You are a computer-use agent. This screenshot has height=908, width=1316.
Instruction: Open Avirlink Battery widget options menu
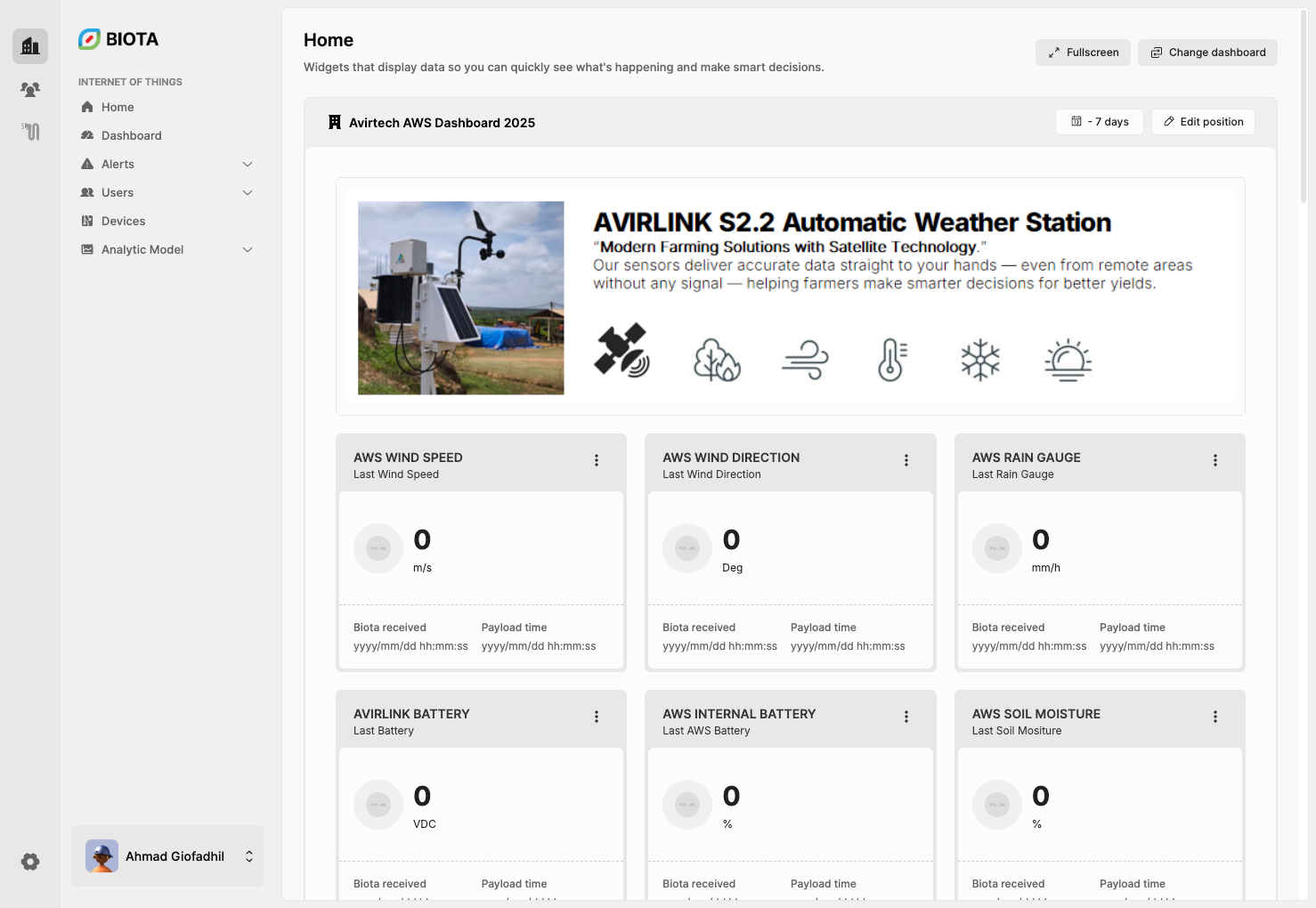pyautogui.click(x=597, y=717)
